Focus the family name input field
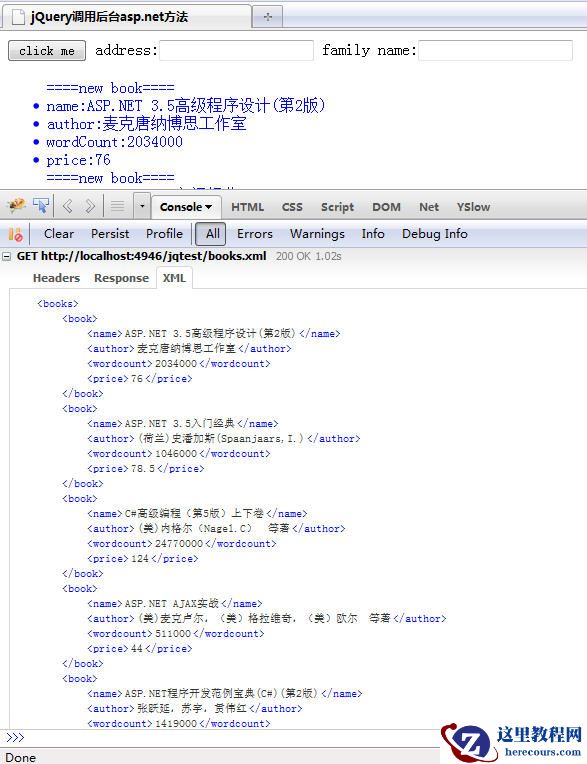The width and height of the screenshot is (587, 764). point(495,51)
